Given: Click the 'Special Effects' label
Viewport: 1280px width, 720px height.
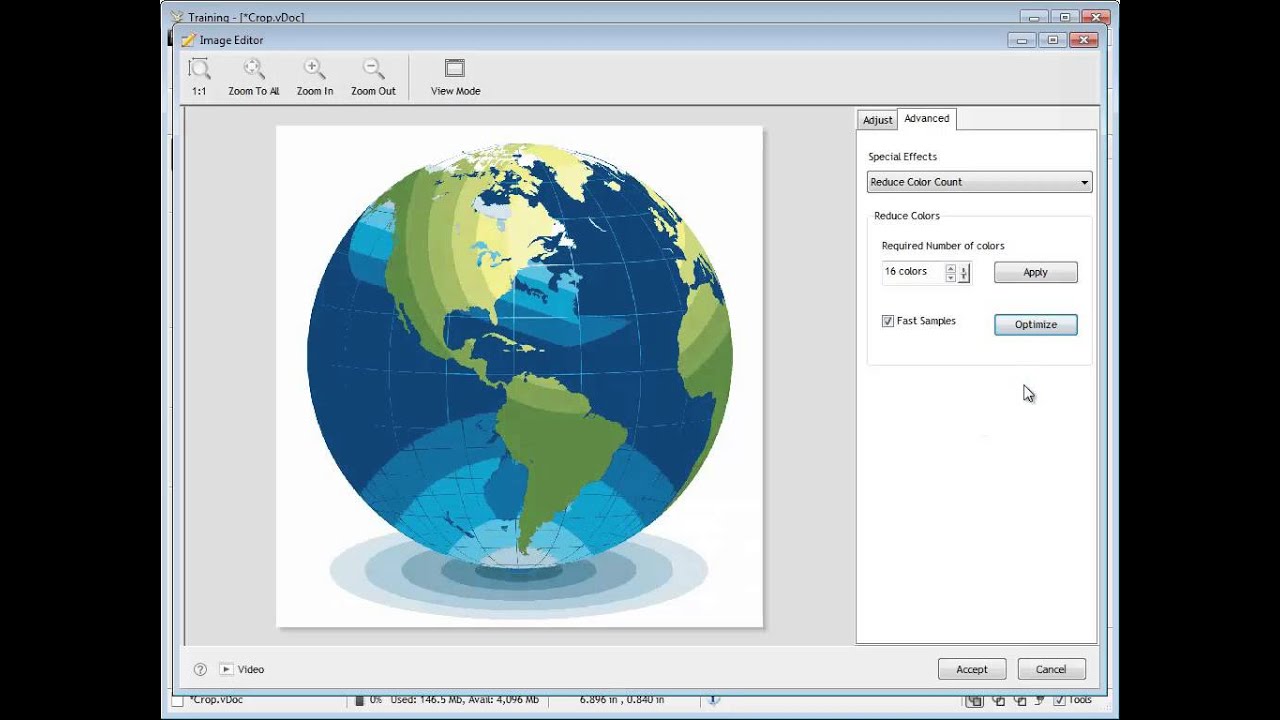Looking at the screenshot, I should tap(902, 157).
